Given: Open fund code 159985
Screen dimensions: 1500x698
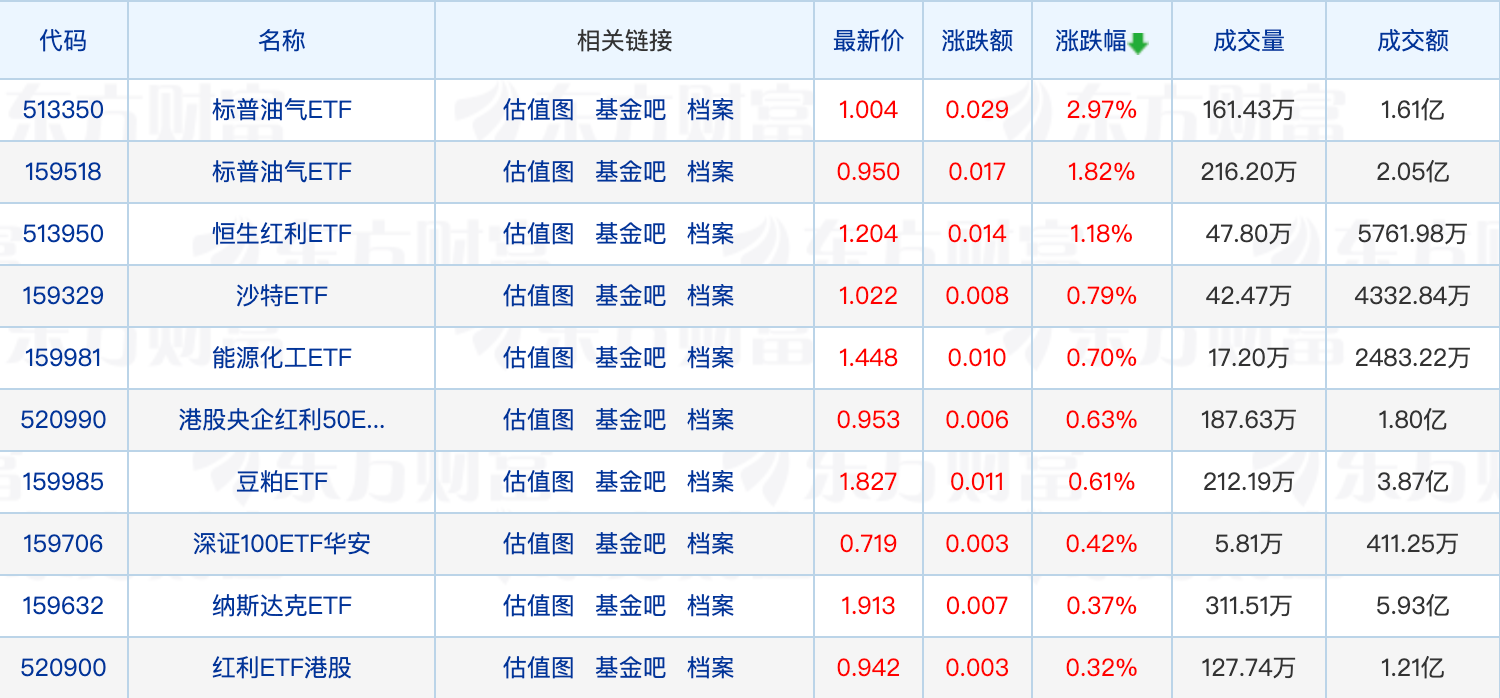Looking at the screenshot, I should [63, 482].
